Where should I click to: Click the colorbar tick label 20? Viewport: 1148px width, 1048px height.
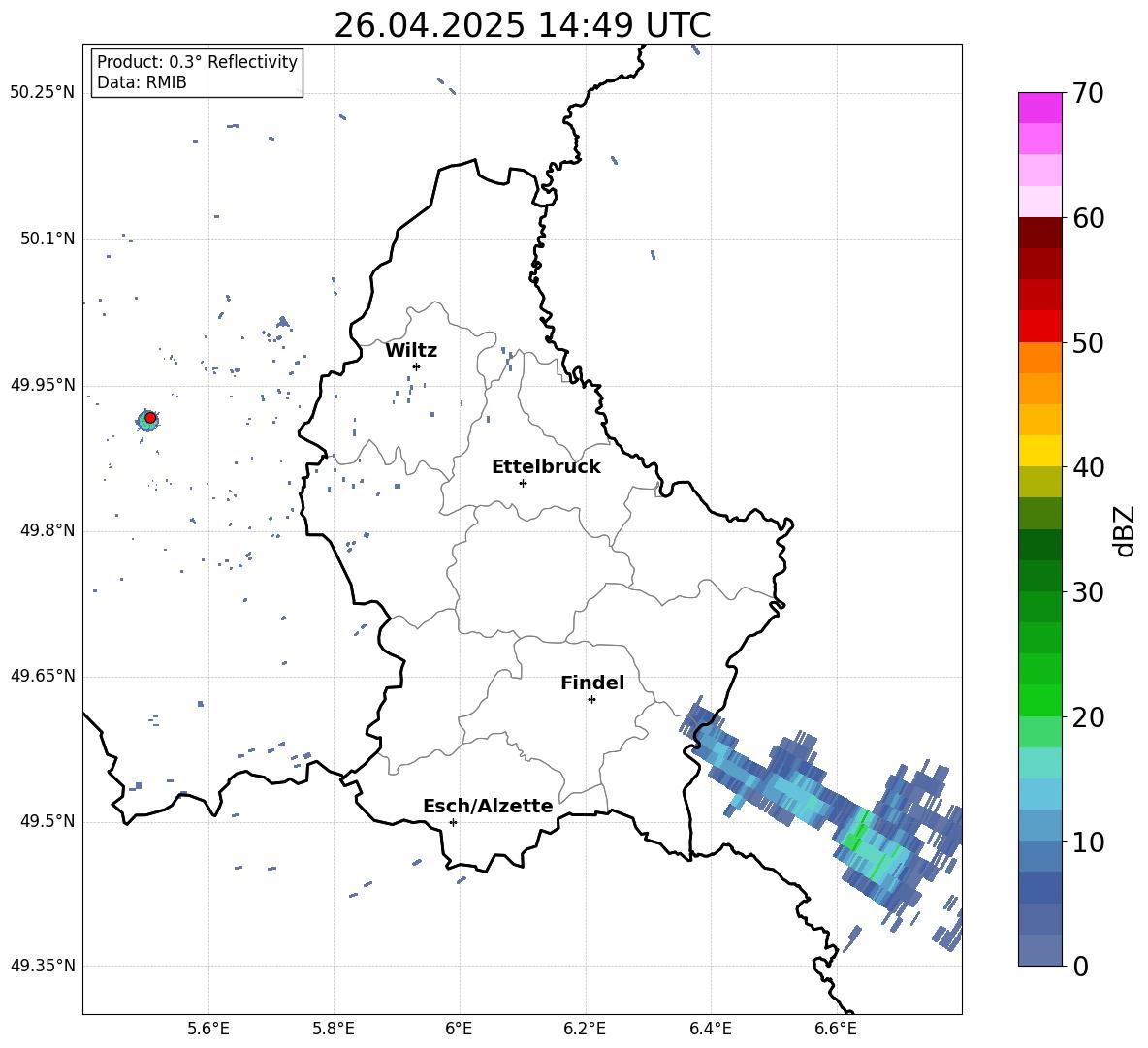(x=1089, y=718)
